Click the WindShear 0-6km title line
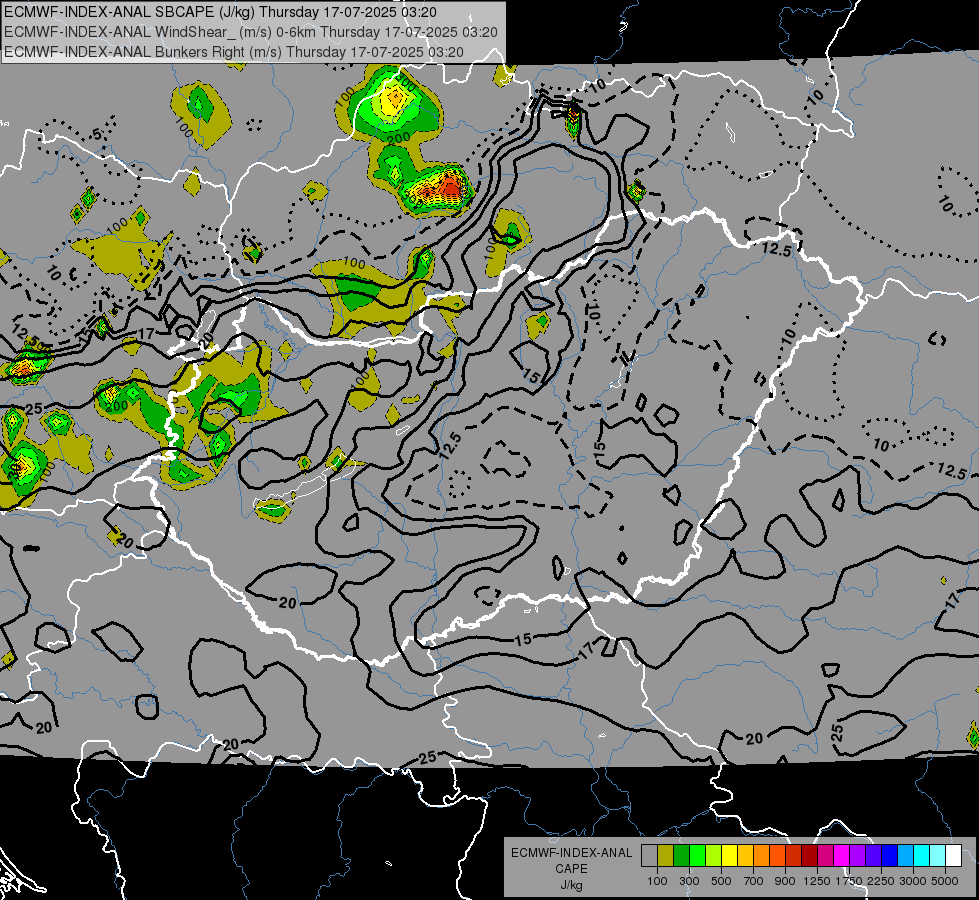This screenshot has width=979, height=900. (x=250, y=32)
